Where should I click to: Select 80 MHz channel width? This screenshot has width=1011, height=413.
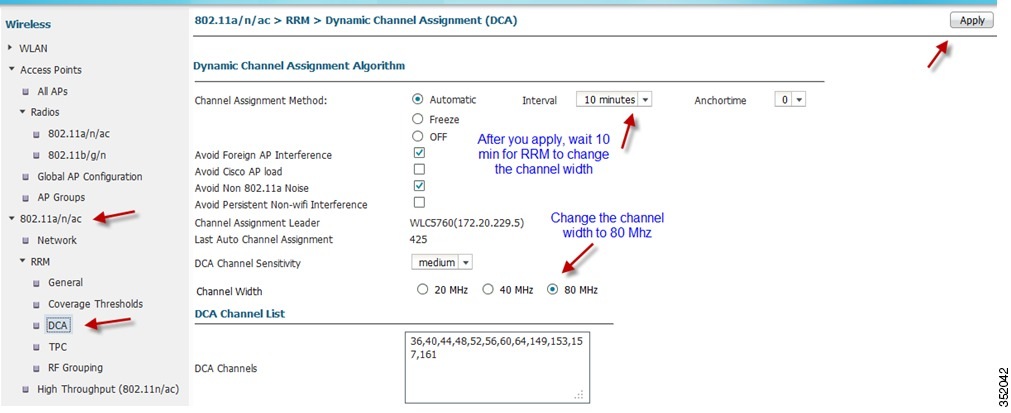(552, 289)
